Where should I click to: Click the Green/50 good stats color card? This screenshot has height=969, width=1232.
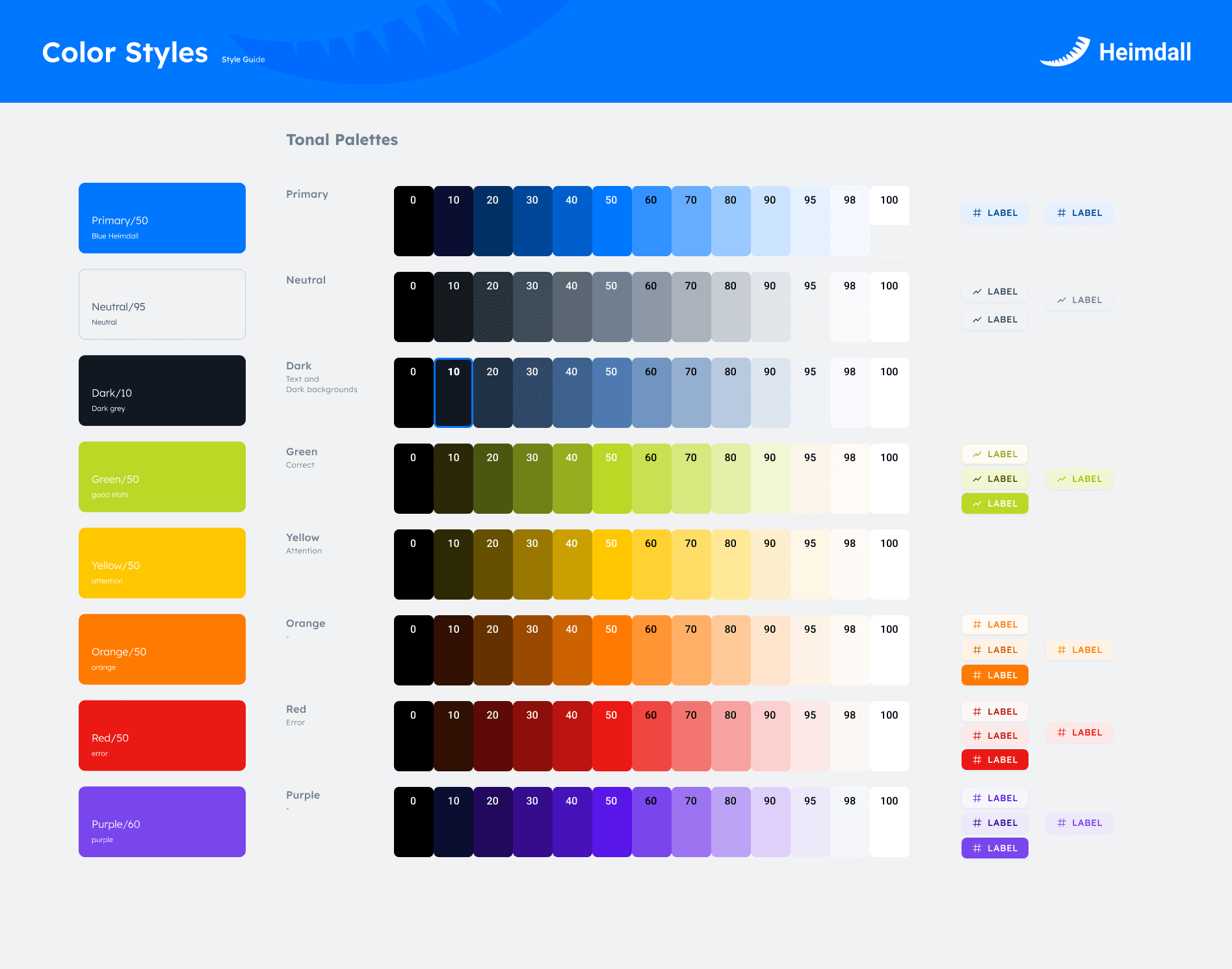pyautogui.click(x=162, y=477)
